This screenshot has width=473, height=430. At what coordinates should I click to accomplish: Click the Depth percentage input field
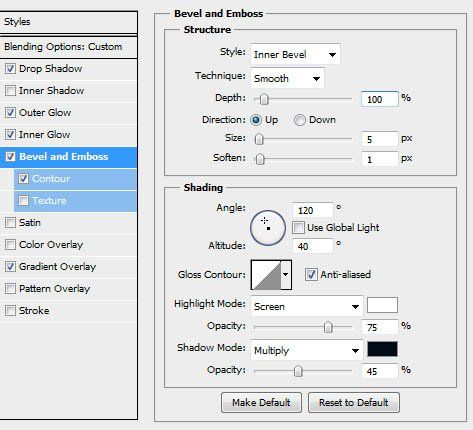tap(379, 99)
